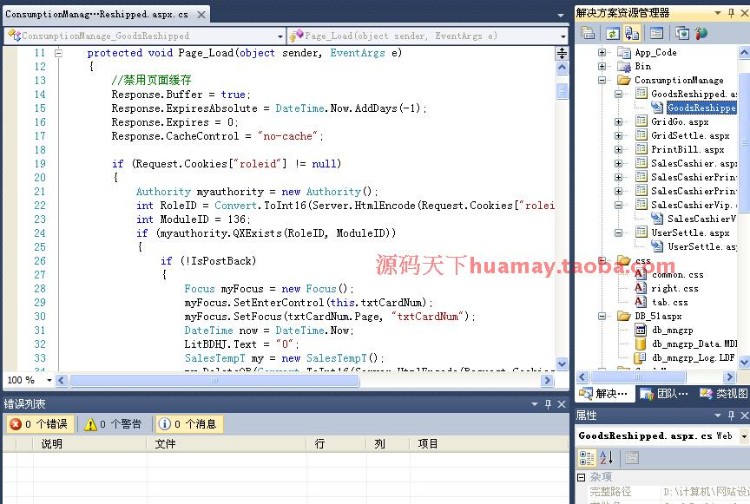Screen dimensions: 750x504
Task: Click the code line 'Response.Buffer = true;'
Action: tap(181, 94)
